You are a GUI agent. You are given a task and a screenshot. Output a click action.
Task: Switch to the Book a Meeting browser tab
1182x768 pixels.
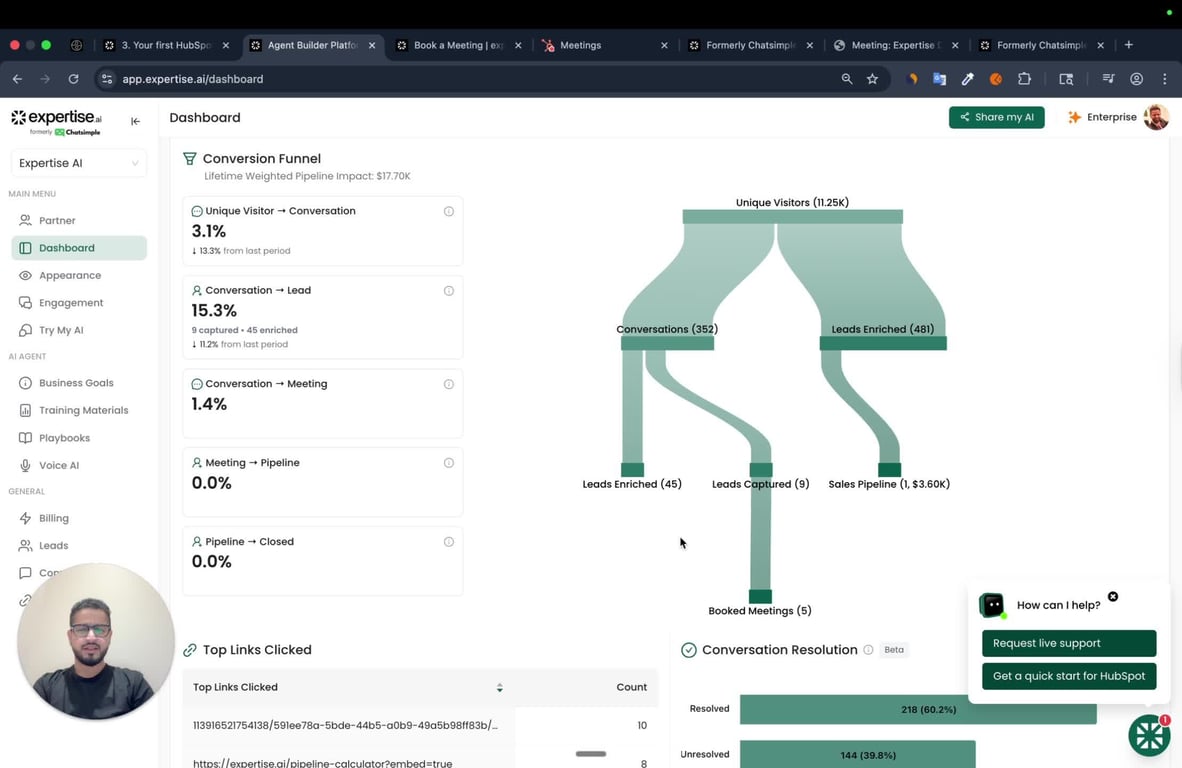[458, 45]
